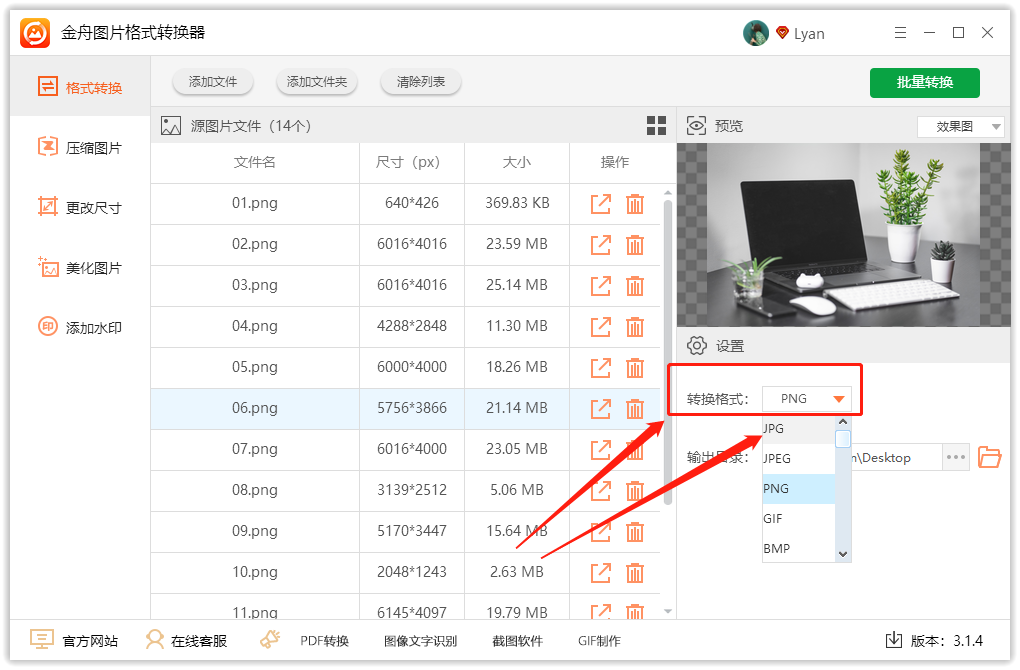Click the 尺寸 (px) column header

(x=411, y=162)
